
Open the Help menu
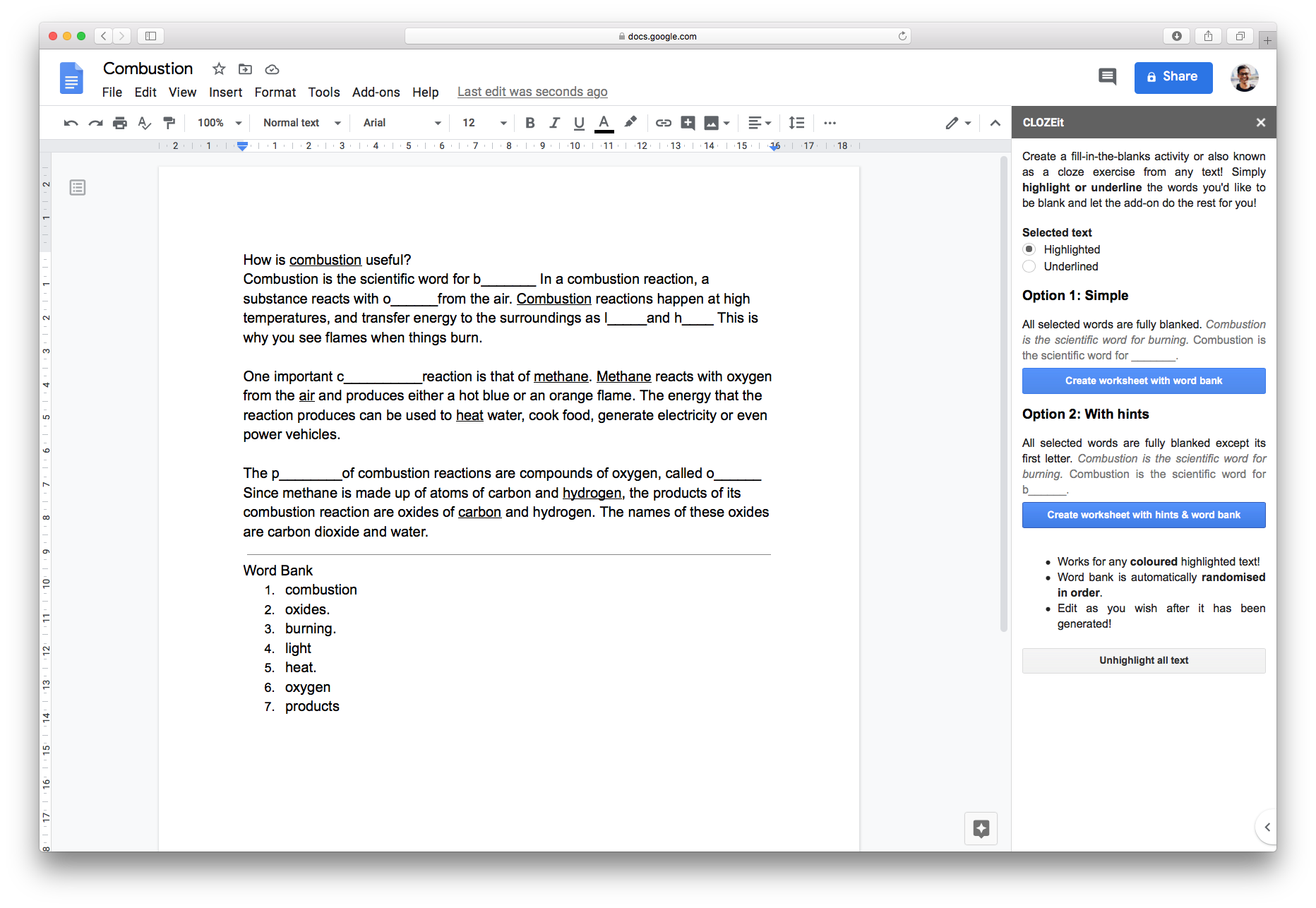coord(426,92)
